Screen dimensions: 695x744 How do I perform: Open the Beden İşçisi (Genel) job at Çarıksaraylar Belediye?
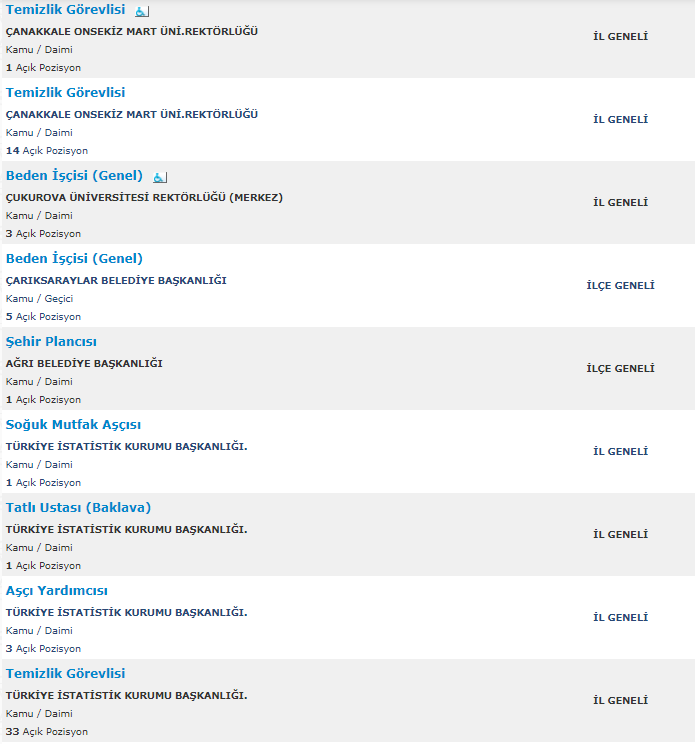[74, 259]
